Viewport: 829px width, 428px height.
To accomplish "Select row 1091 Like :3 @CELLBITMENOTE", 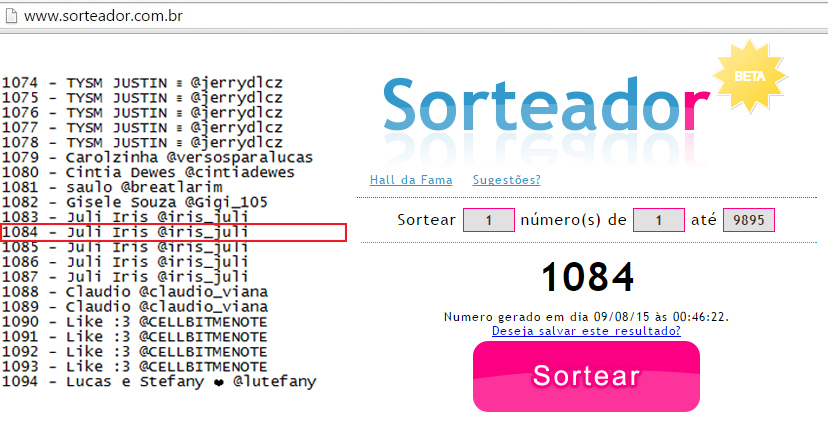I will coord(135,336).
